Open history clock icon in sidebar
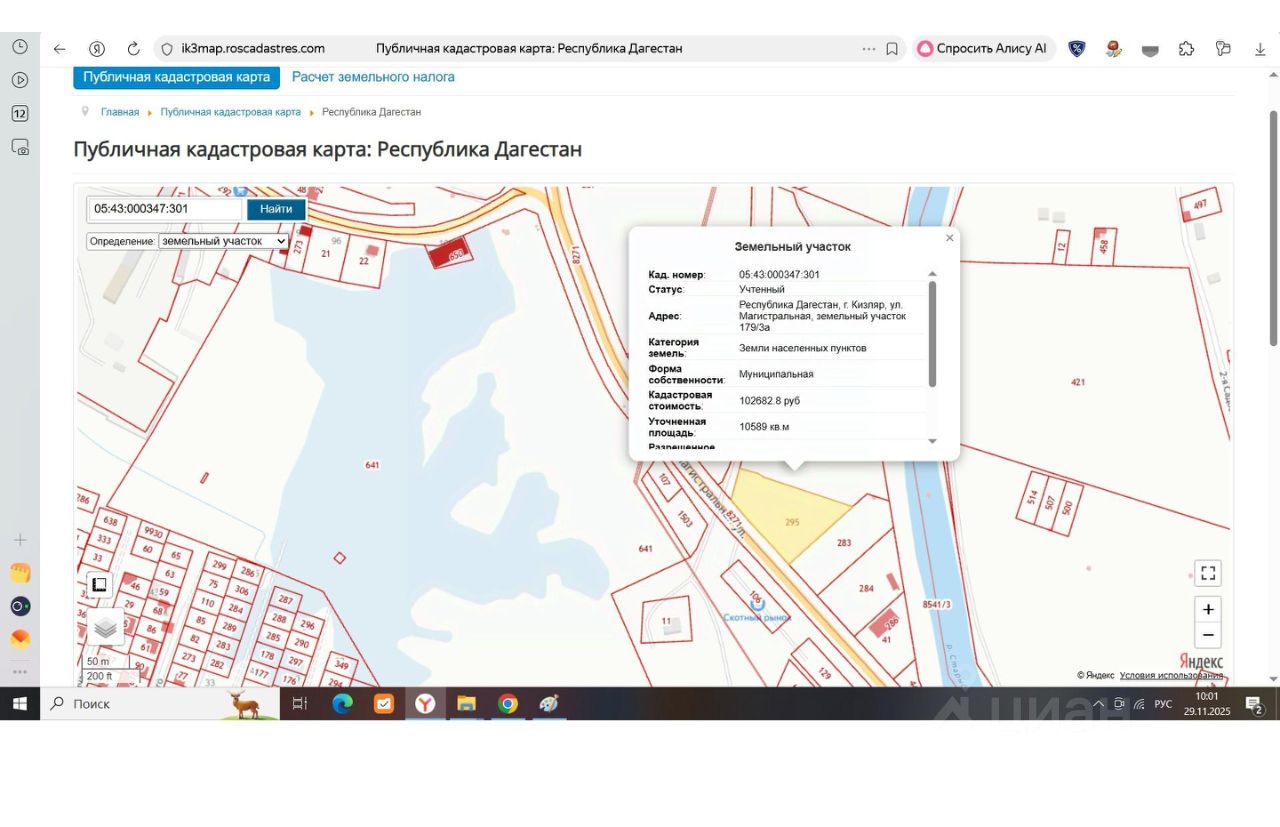 point(20,47)
